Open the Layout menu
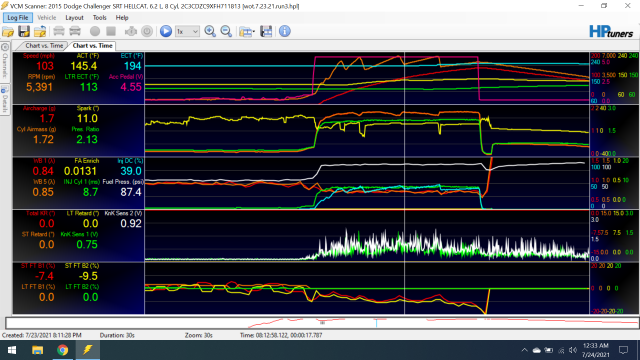 tap(74, 18)
